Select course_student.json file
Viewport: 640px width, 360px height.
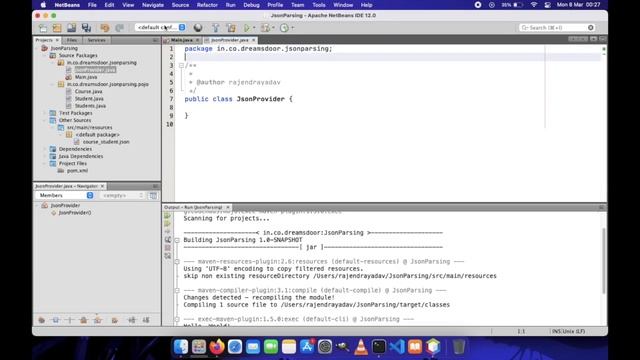(106, 142)
